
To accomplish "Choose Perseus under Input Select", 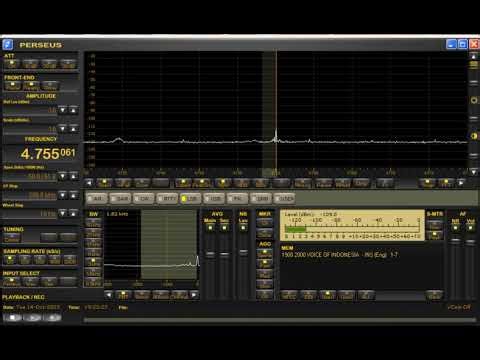I will [x=12, y=282].
